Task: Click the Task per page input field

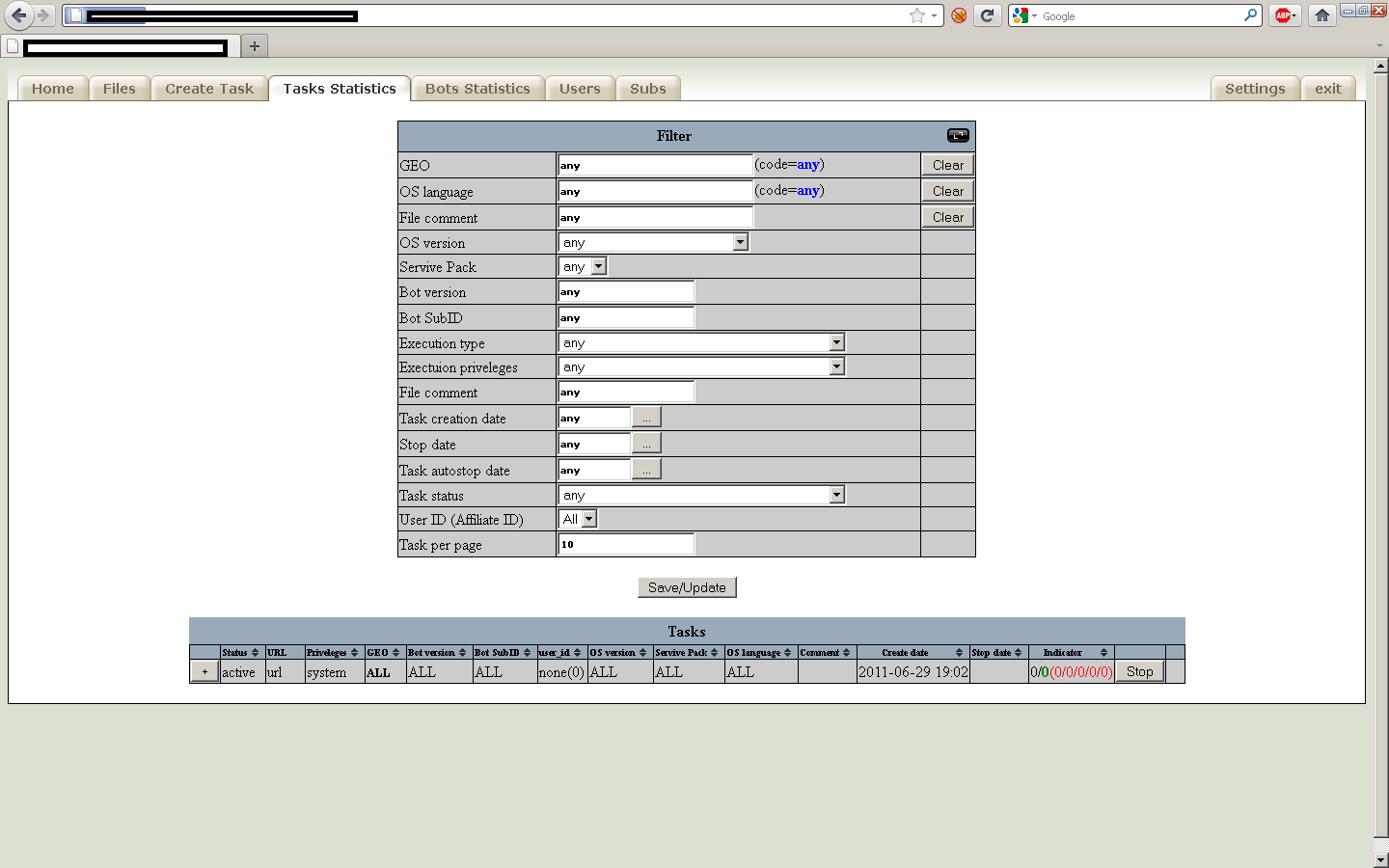Action: point(626,544)
